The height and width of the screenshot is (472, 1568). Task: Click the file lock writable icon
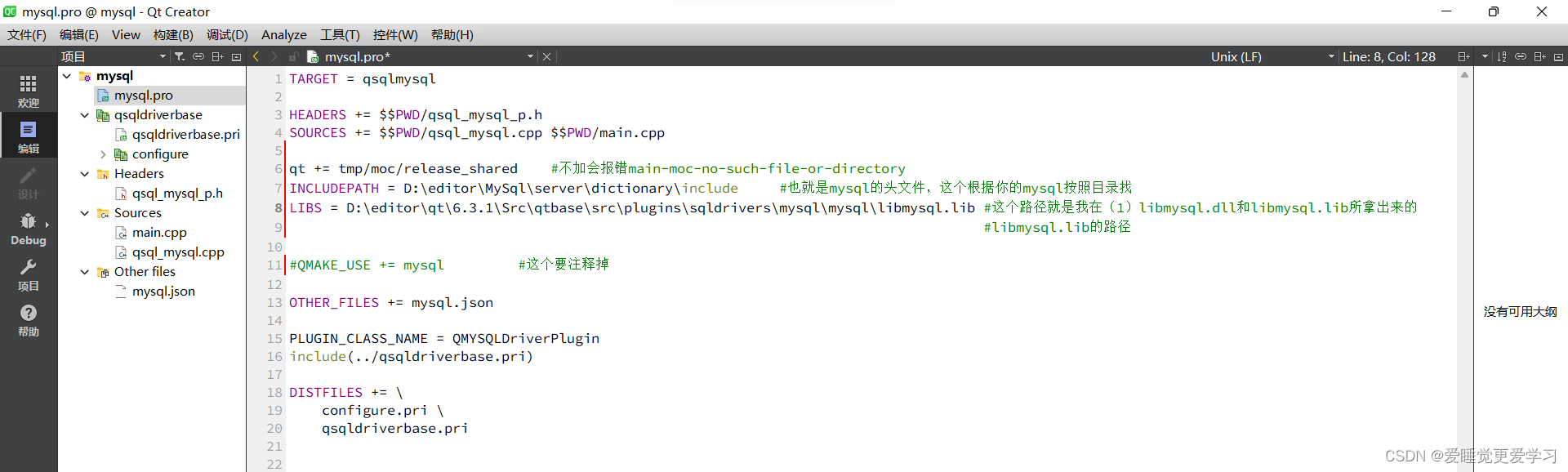tap(293, 56)
